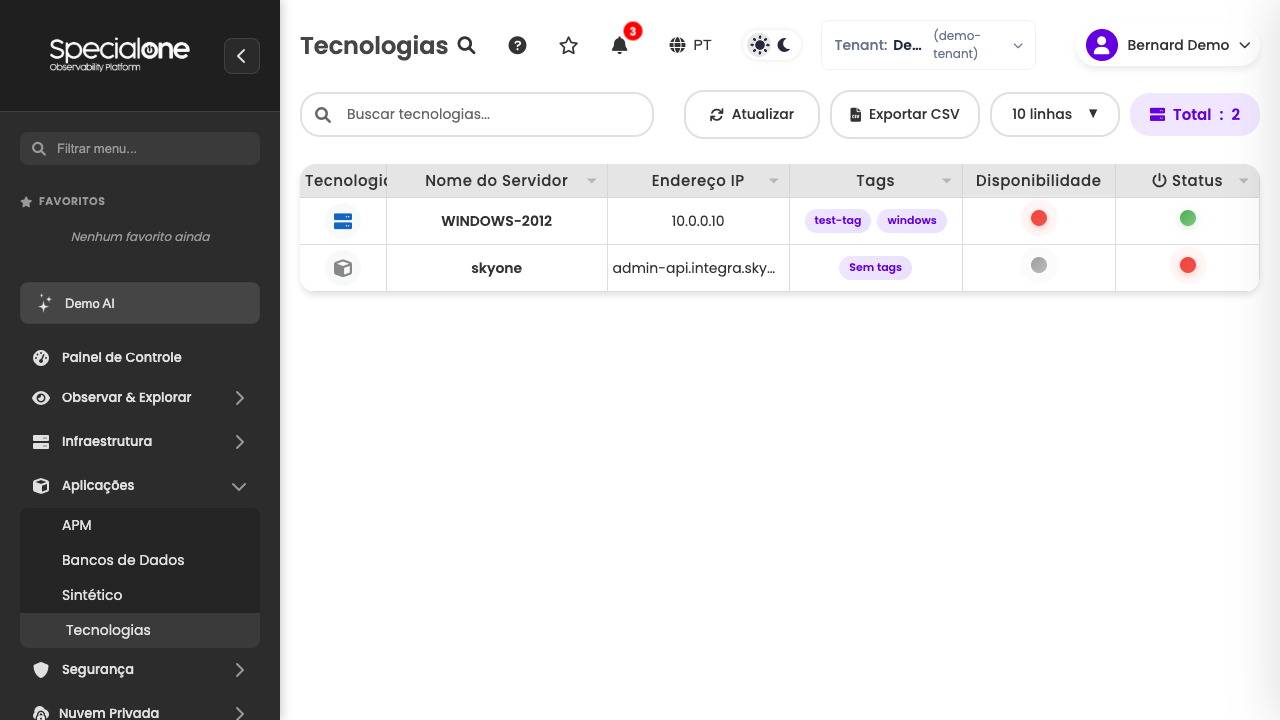The image size is (1280, 720).
Task: Click the Painel de Controle gauge icon
Action: tap(41, 357)
